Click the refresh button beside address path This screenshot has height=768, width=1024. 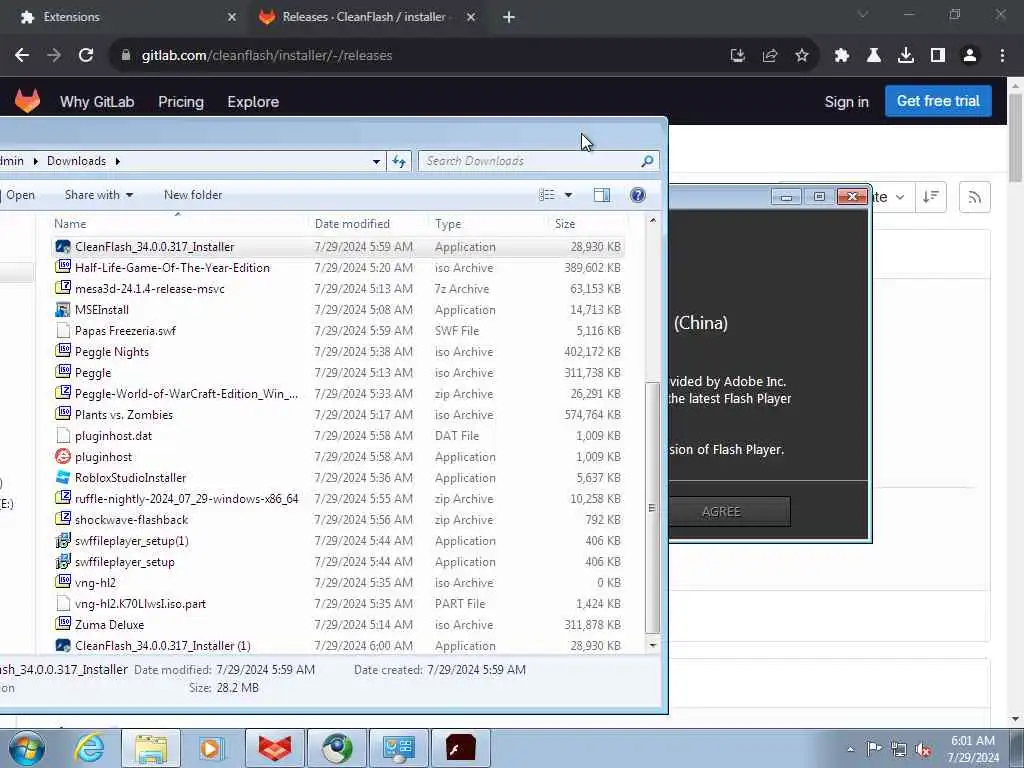[399, 161]
